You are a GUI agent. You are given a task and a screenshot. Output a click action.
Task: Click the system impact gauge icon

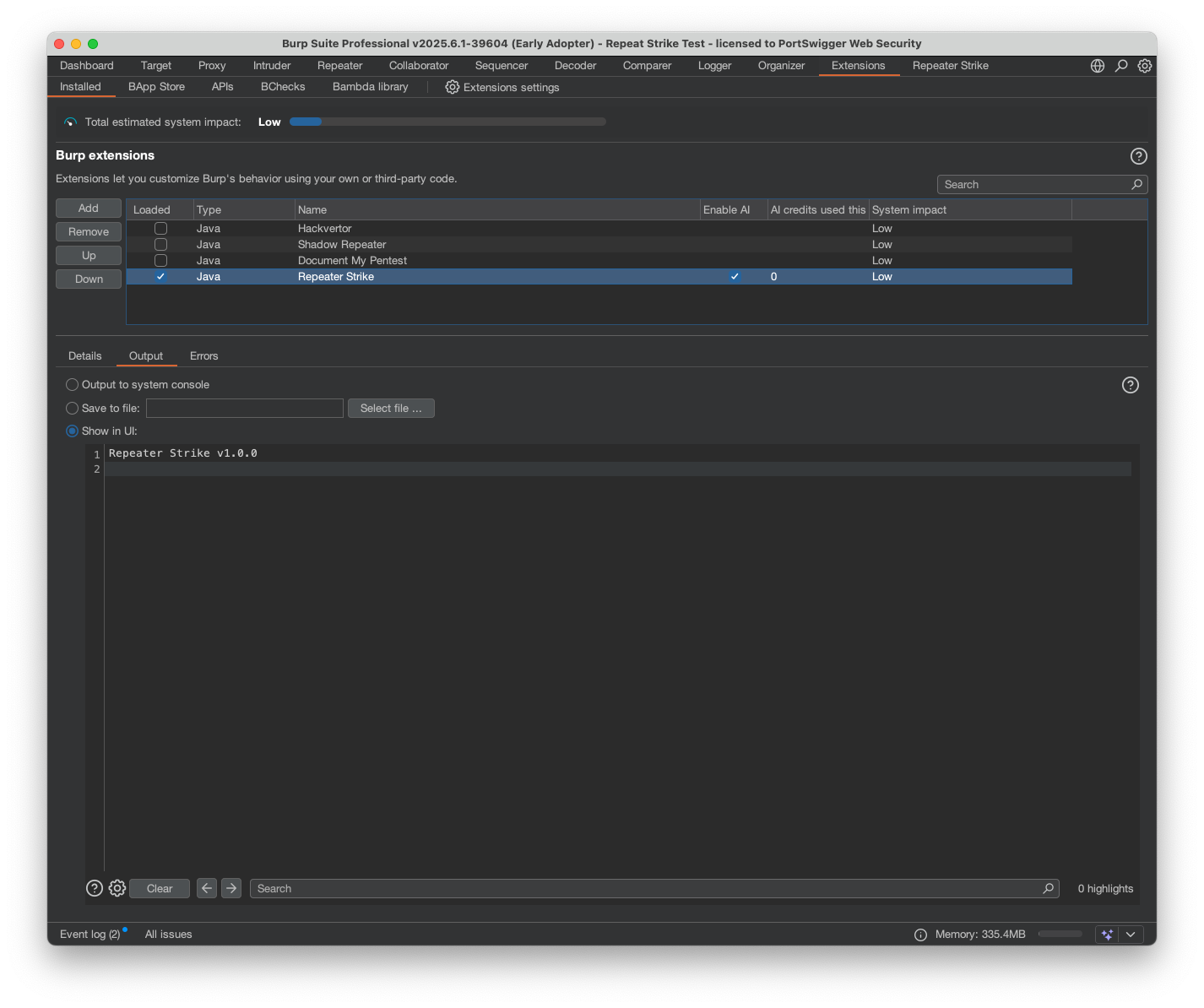click(71, 122)
